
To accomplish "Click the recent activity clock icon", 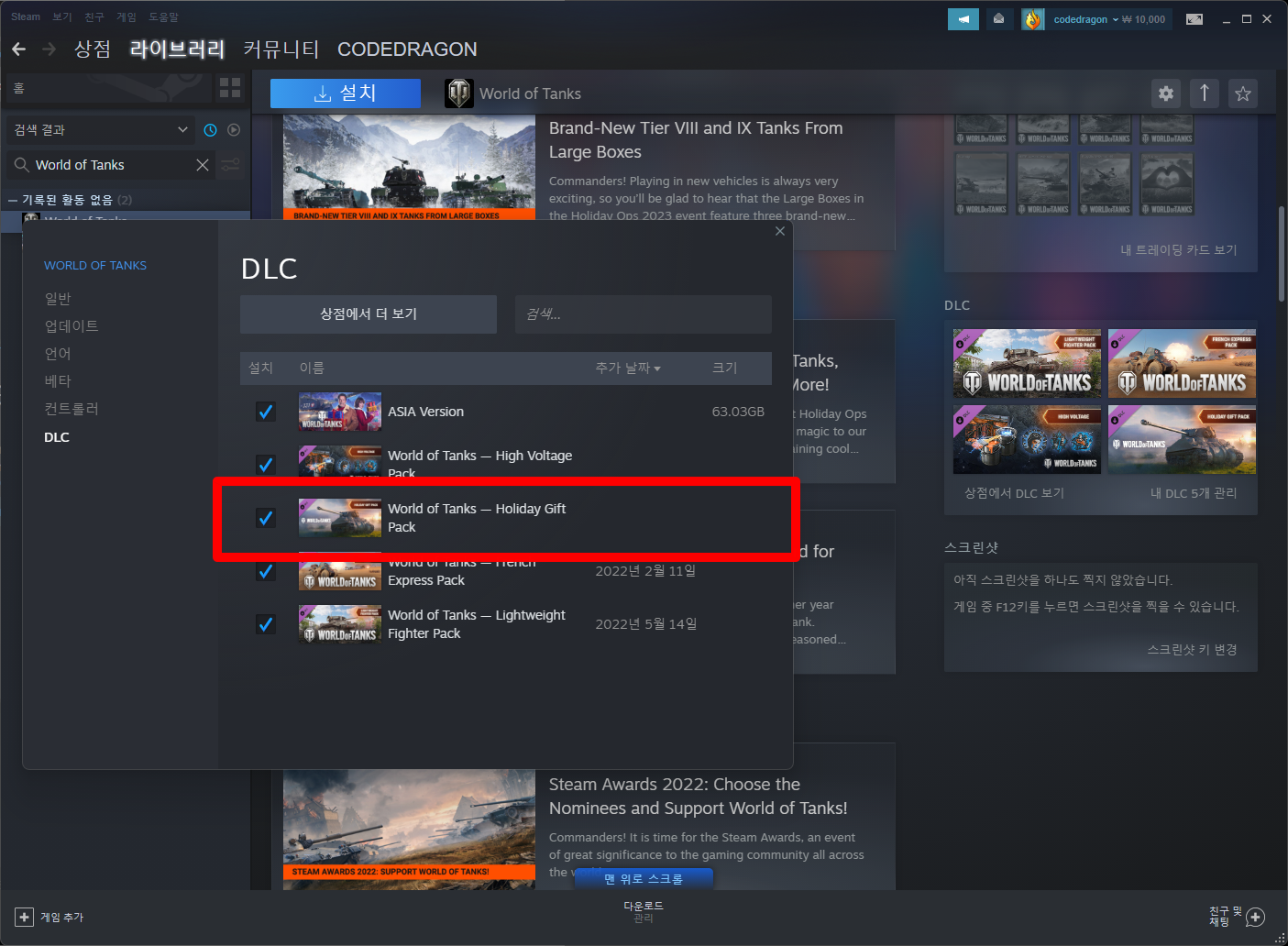I will [x=210, y=130].
